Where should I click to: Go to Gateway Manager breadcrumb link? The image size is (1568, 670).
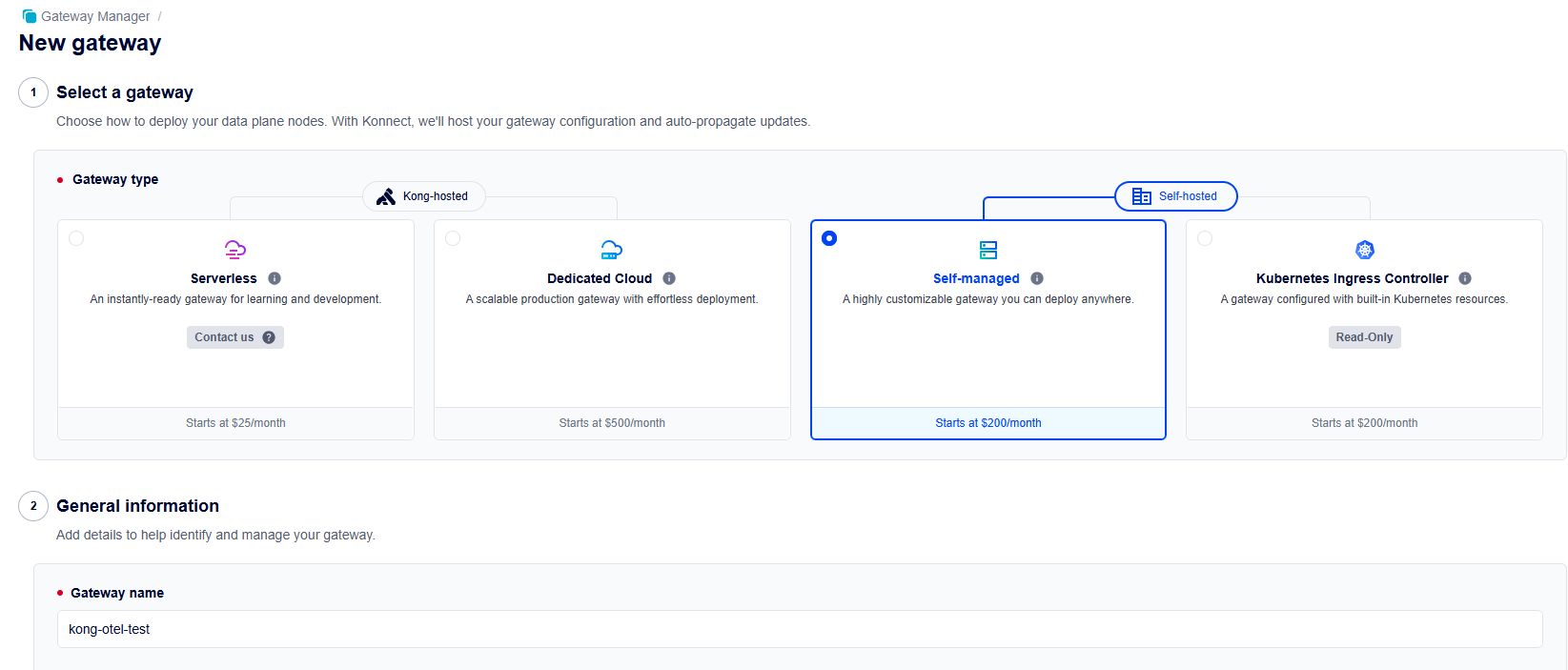click(x=95, y=16)
